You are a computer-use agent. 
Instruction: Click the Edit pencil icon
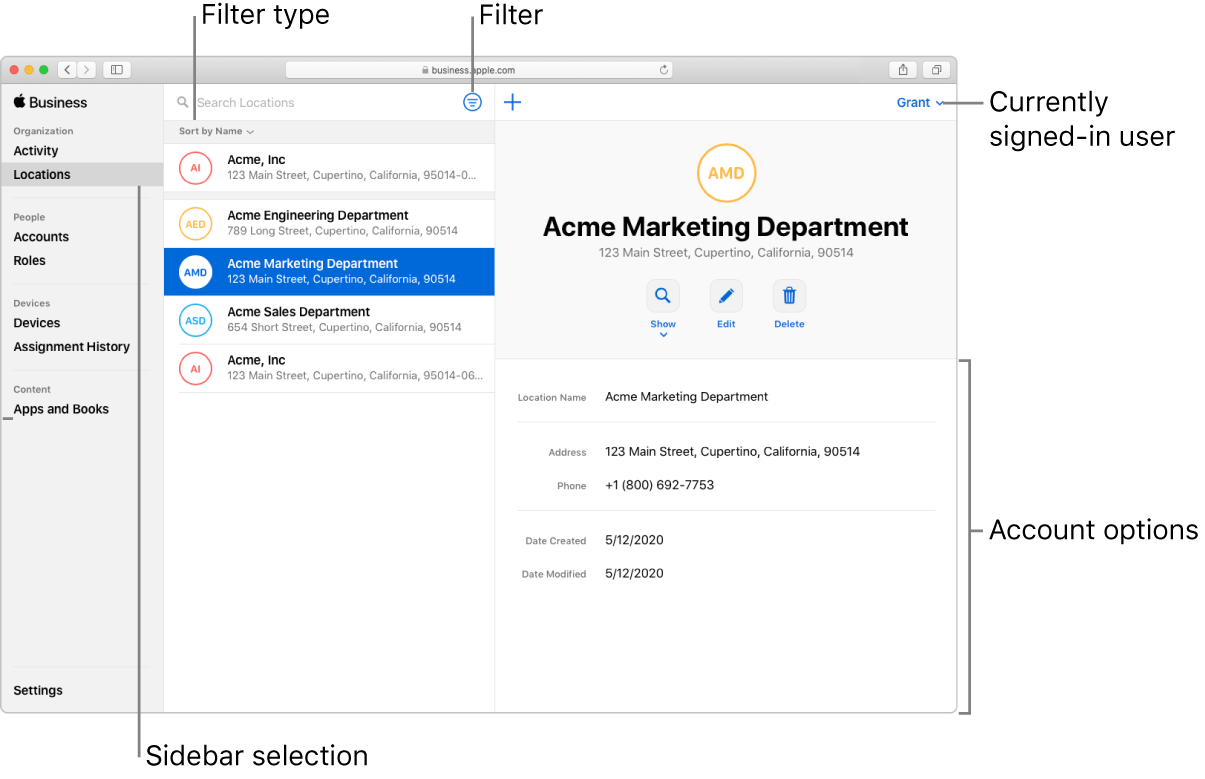pyautogui.click(x=726, y=296)
